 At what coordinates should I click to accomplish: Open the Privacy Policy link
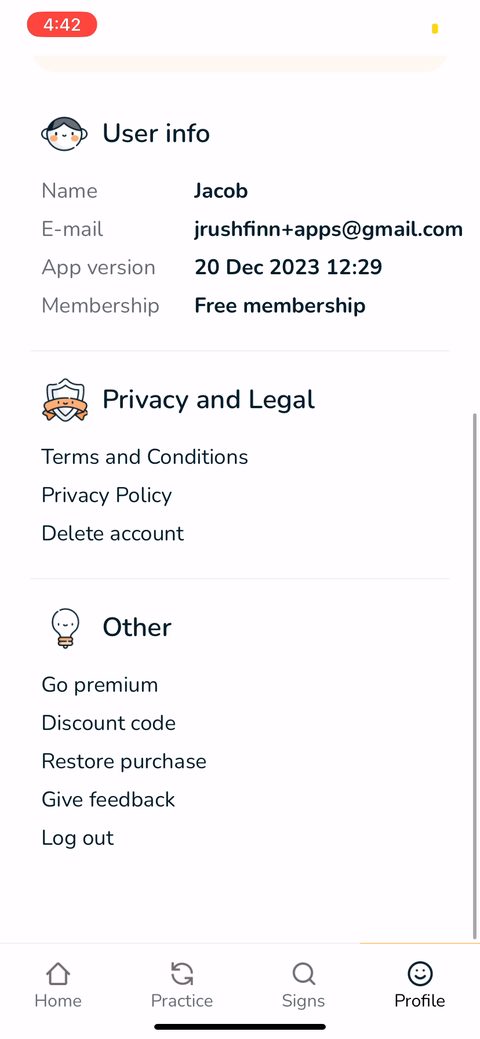(x=107, y=495)
